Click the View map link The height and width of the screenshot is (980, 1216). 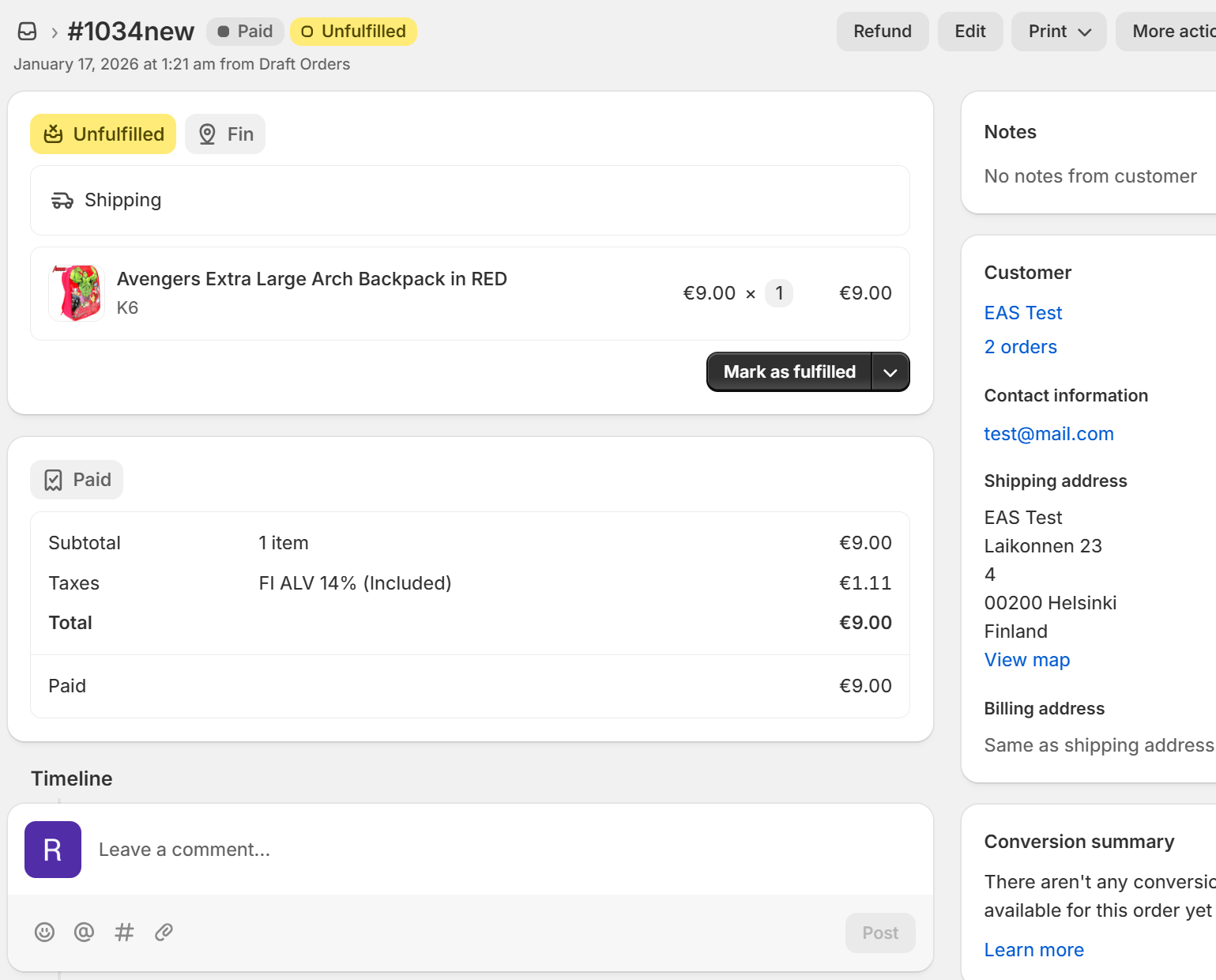(x=1027, y=660)
